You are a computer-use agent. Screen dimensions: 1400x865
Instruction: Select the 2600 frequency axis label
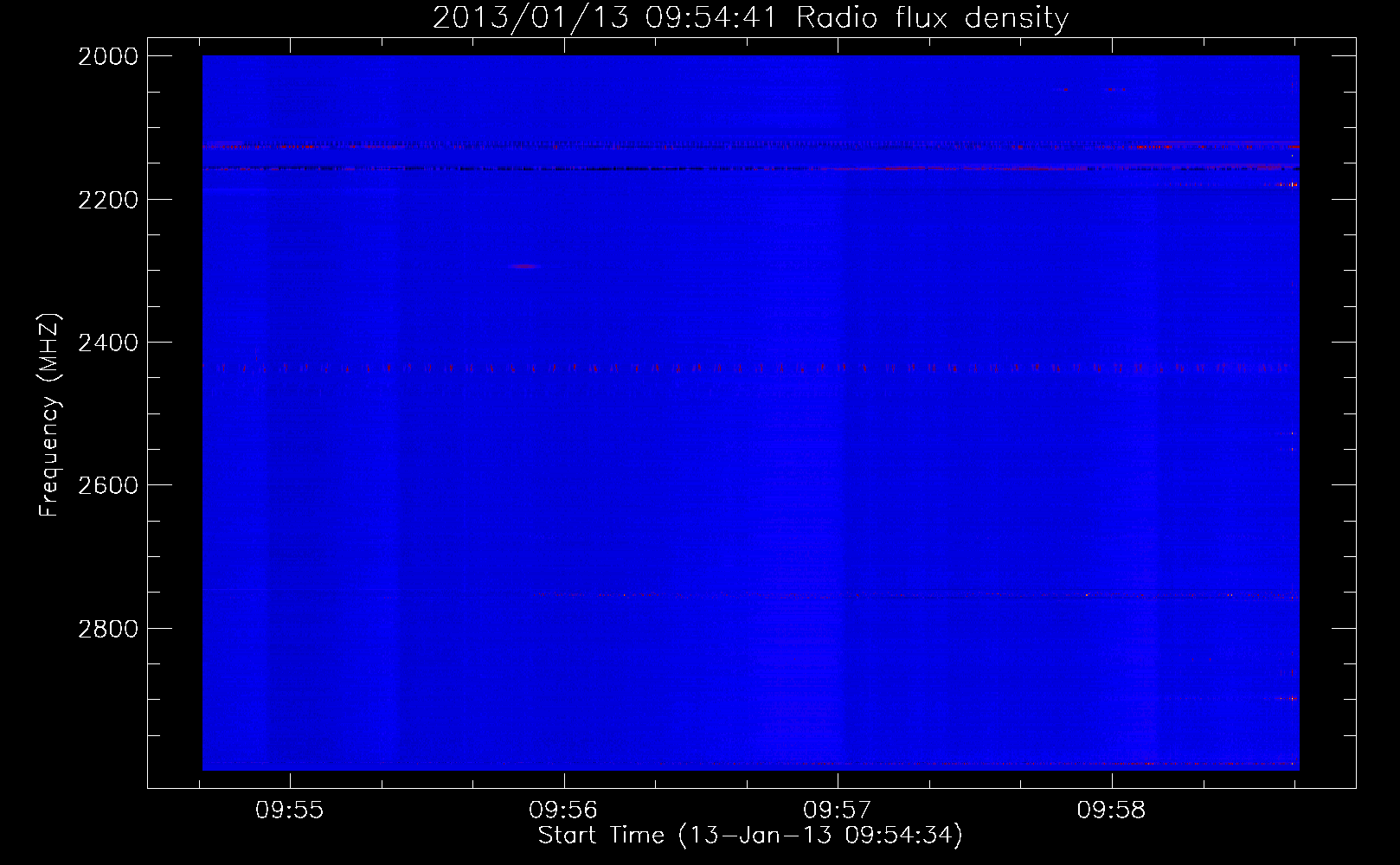click(x=108, y=485)
